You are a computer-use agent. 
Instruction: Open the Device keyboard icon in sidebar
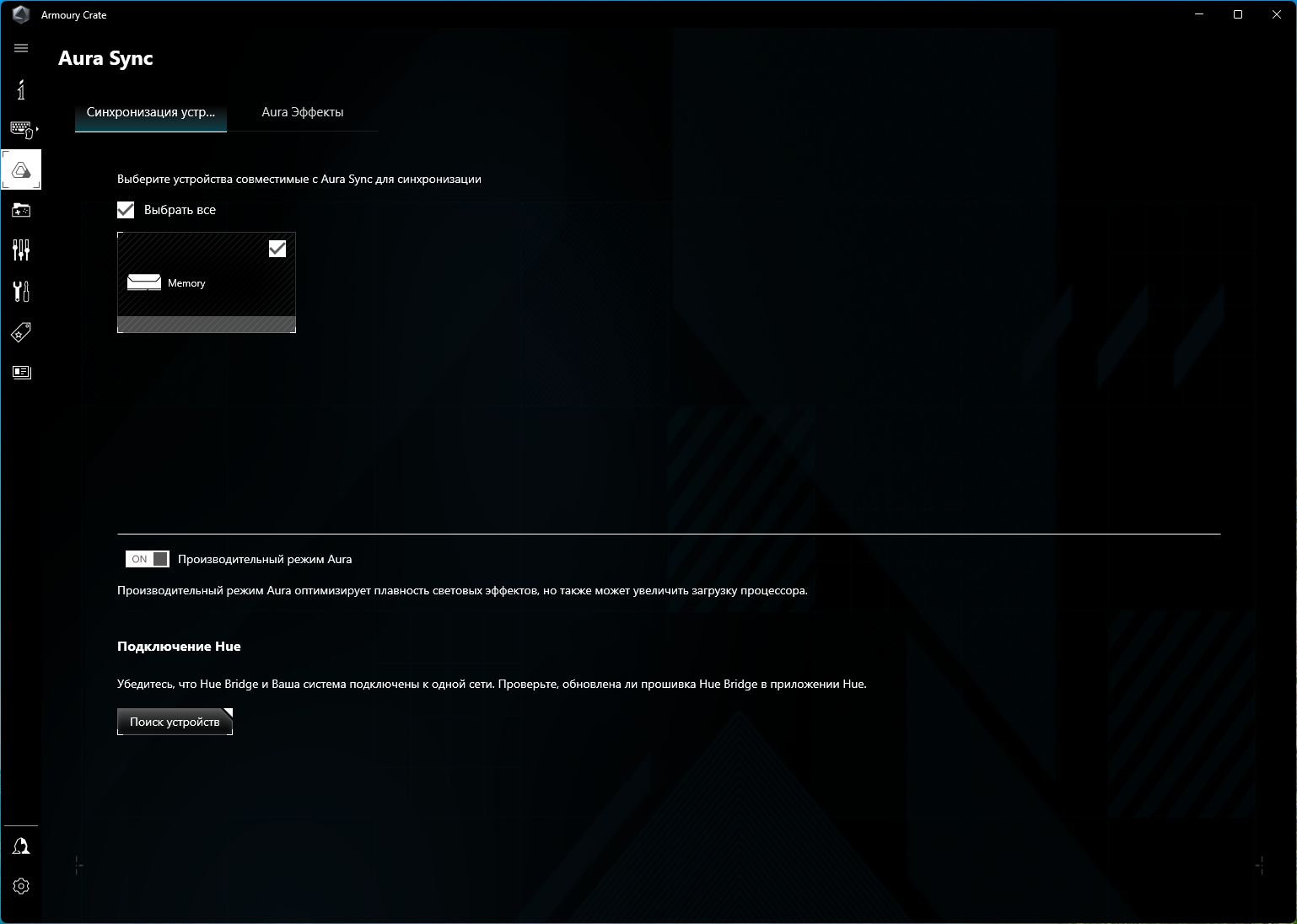pos(21,129)
